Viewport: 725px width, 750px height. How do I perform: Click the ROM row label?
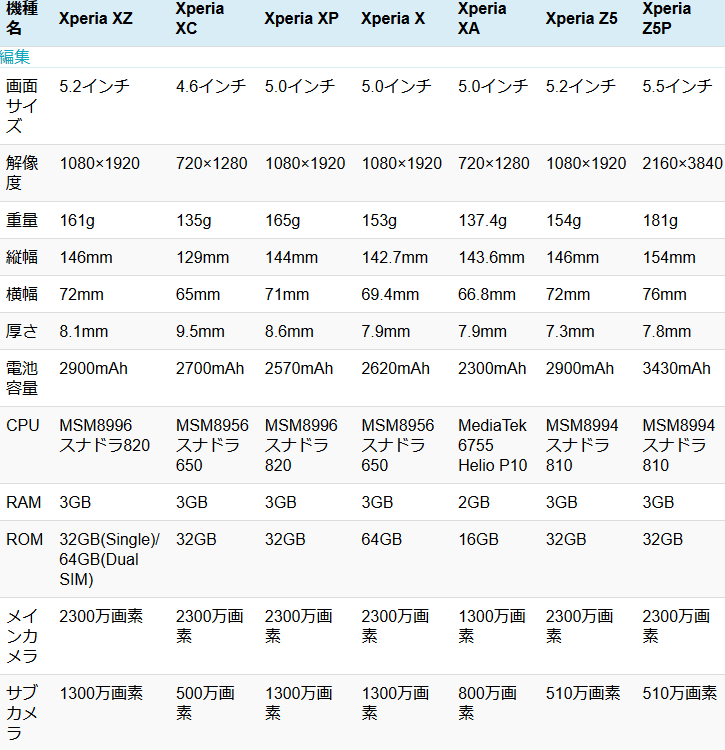point(24,539)
